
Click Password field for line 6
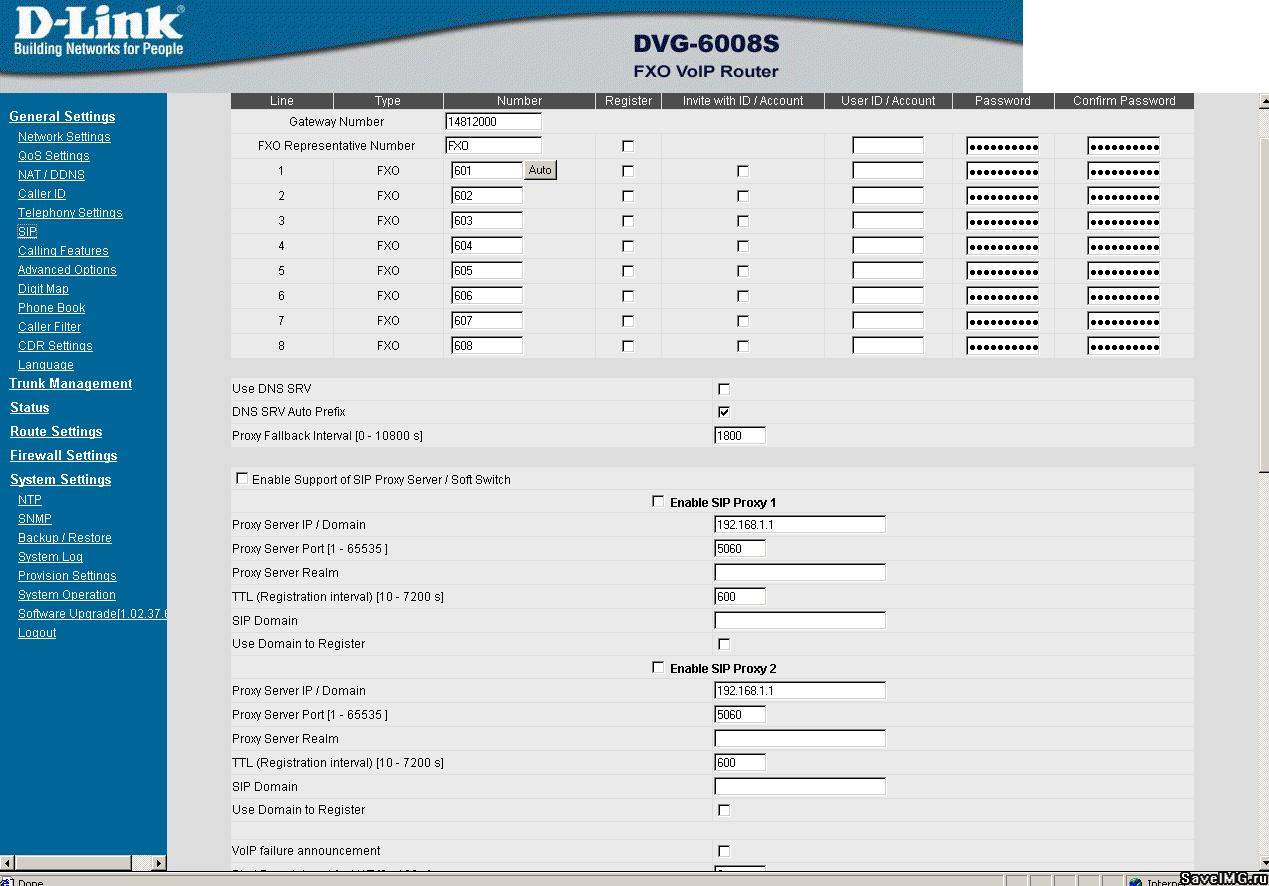click(x=1003, y=296)
